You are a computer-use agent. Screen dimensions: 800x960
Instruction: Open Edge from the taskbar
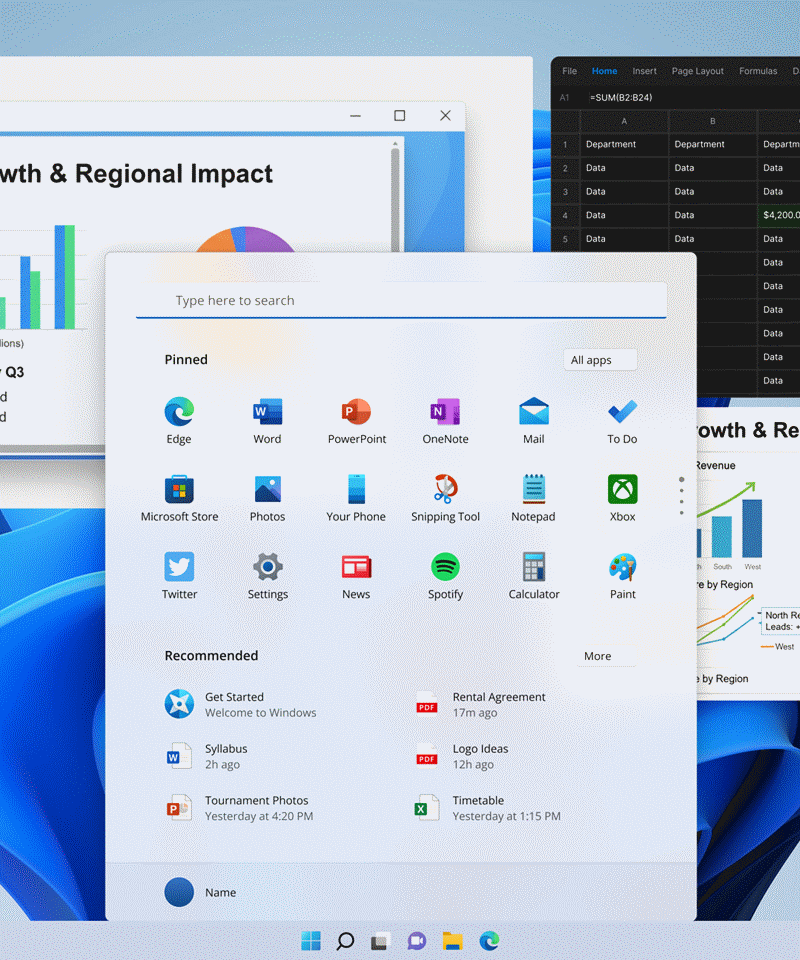488,940
